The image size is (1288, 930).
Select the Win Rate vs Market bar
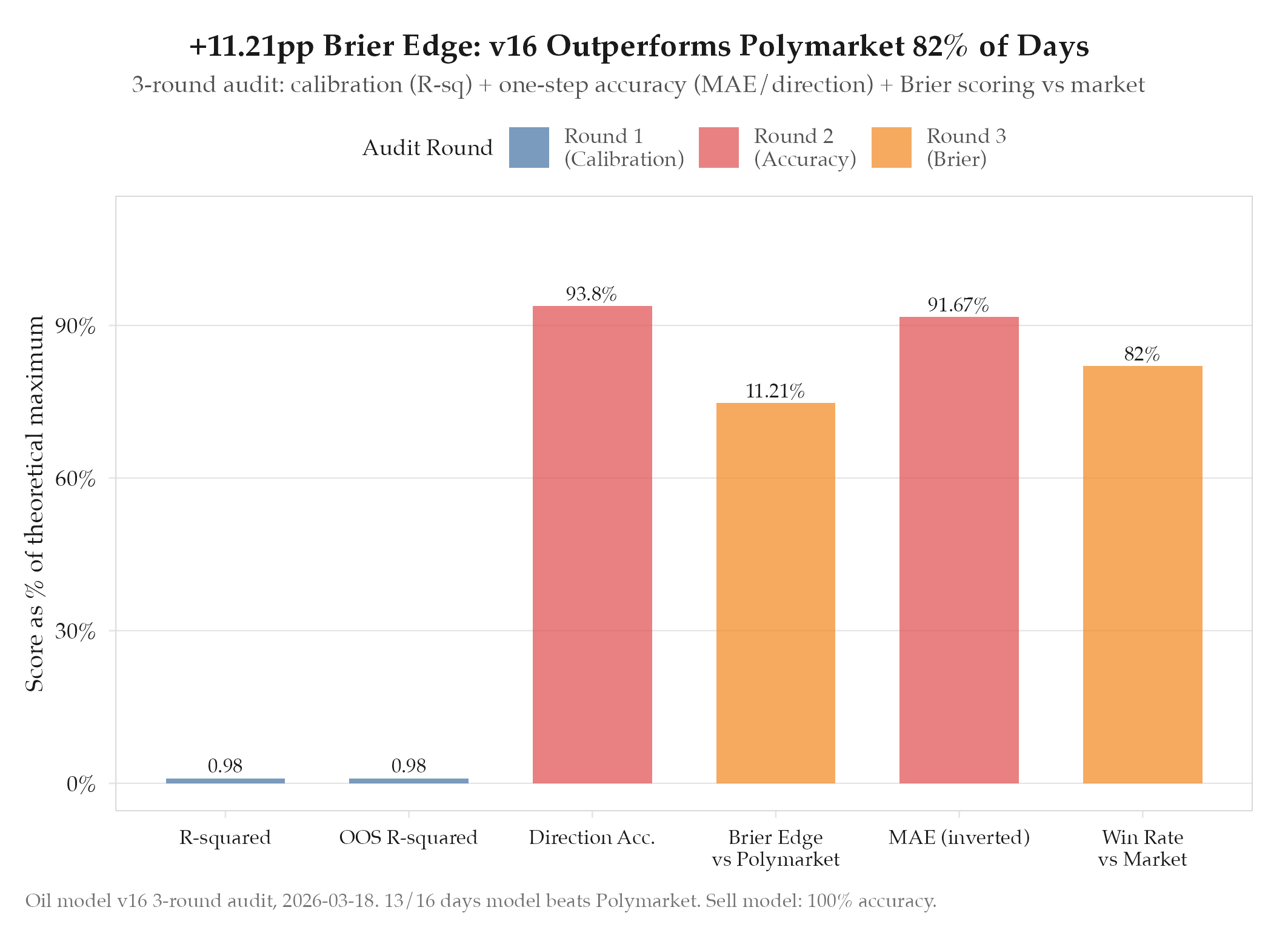[1143, 574]
